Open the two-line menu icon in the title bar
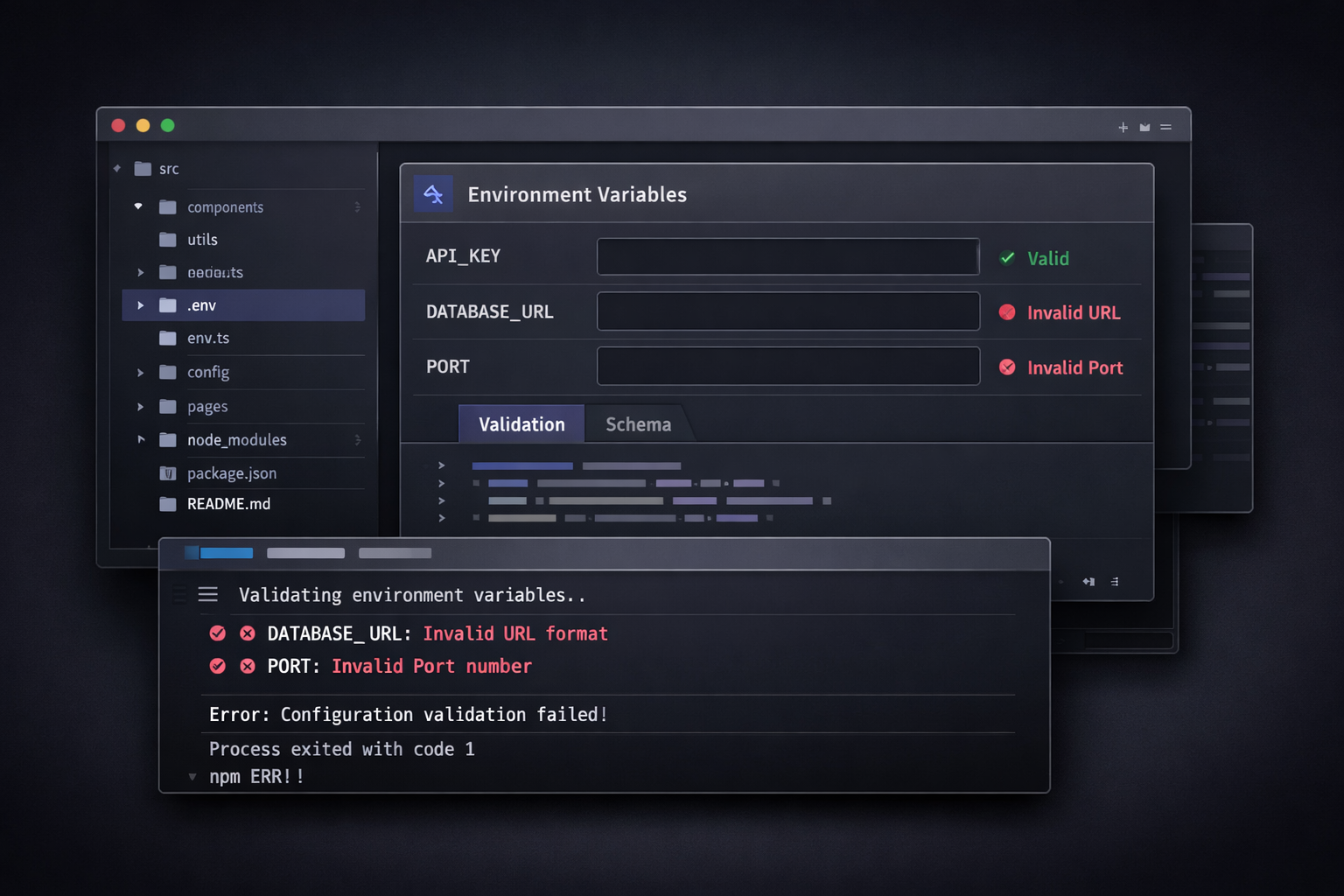The height and width of the screenshot is (896, 1344). [x=1165, y=127]
